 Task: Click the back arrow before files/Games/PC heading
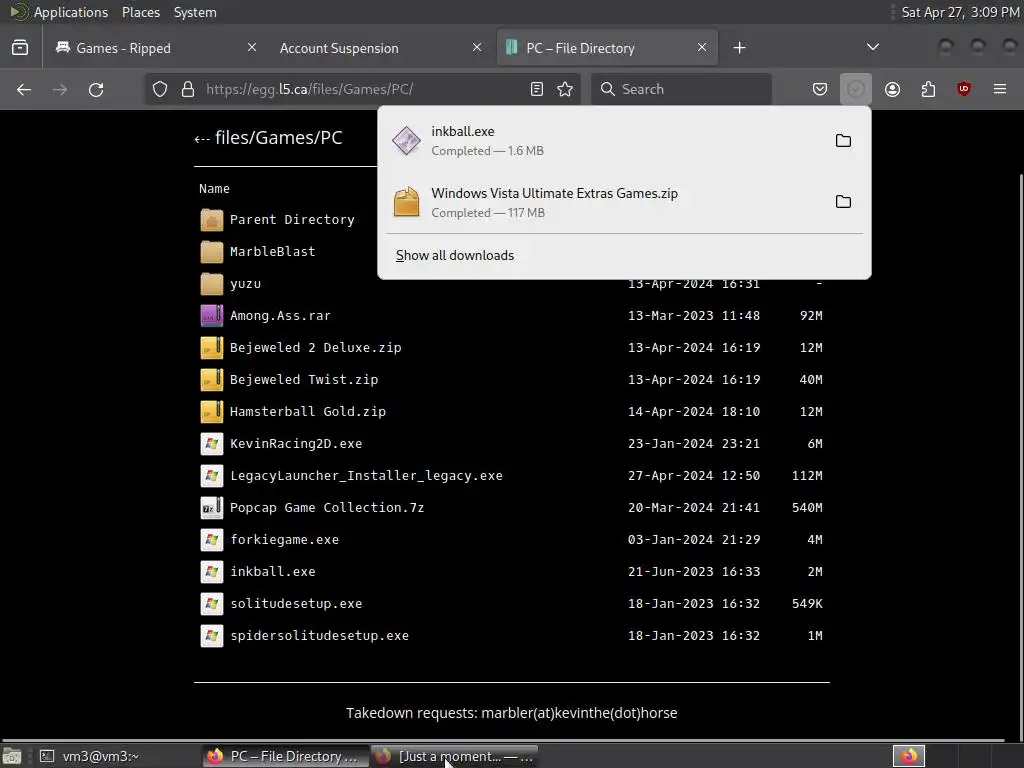click(x=202, y=138)
